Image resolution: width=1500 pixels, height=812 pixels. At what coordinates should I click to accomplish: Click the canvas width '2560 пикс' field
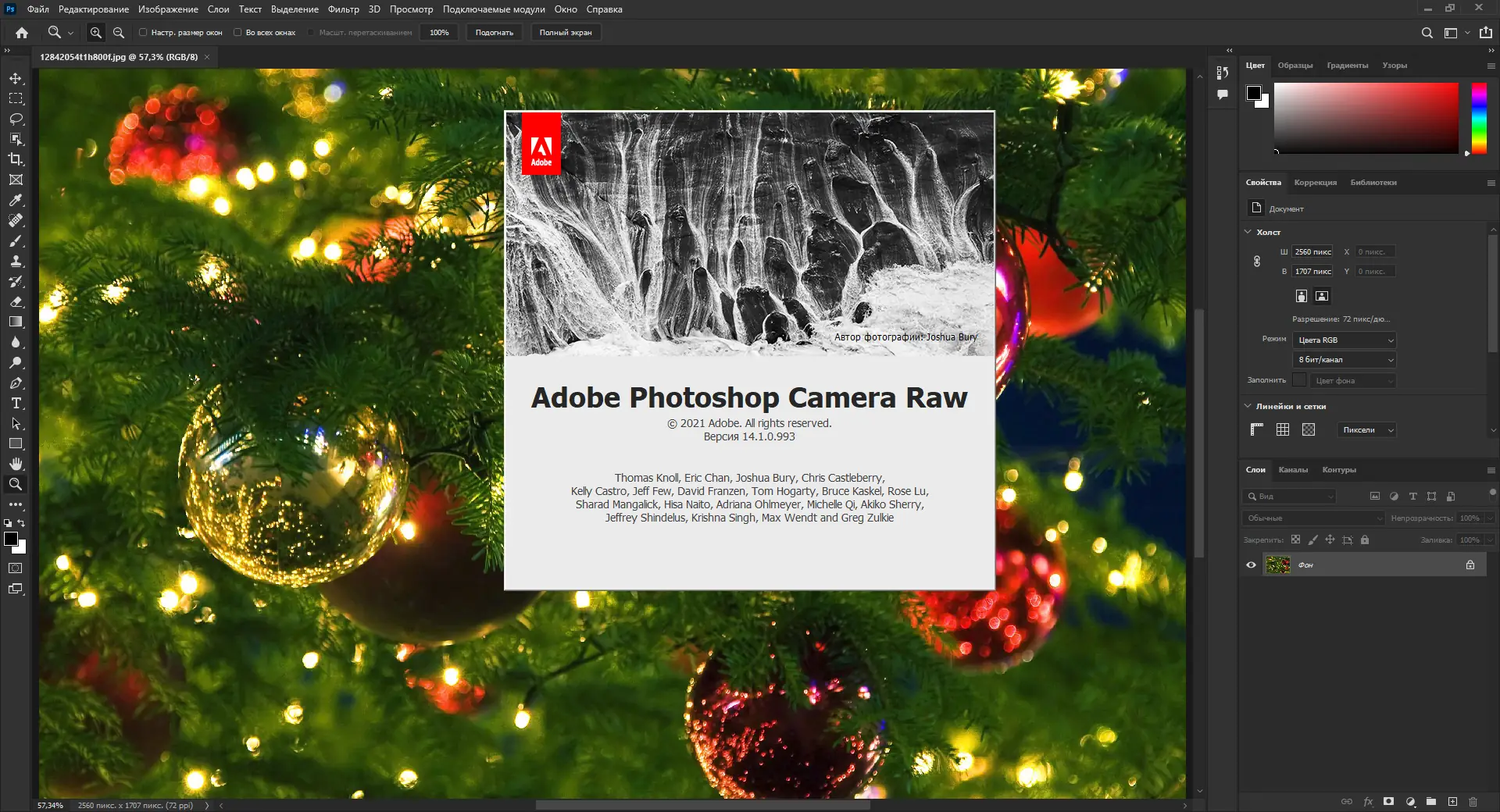(1312, 252)
